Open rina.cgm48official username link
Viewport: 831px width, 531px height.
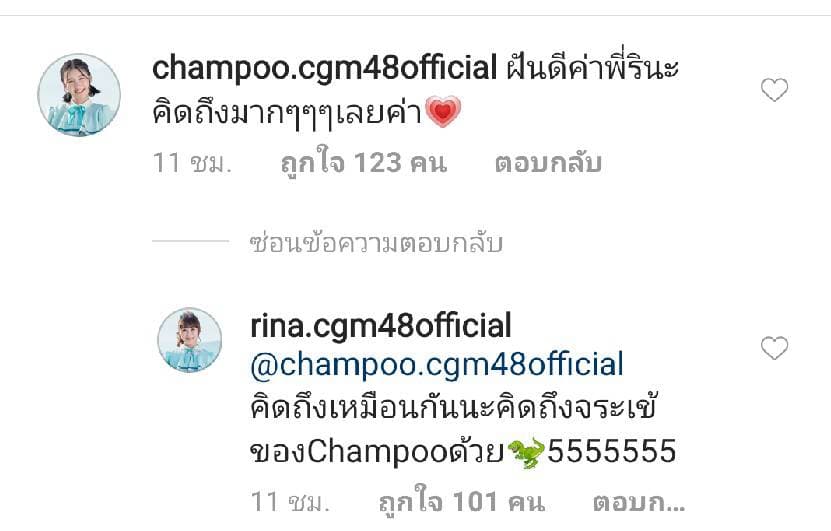tap(381, 326)
